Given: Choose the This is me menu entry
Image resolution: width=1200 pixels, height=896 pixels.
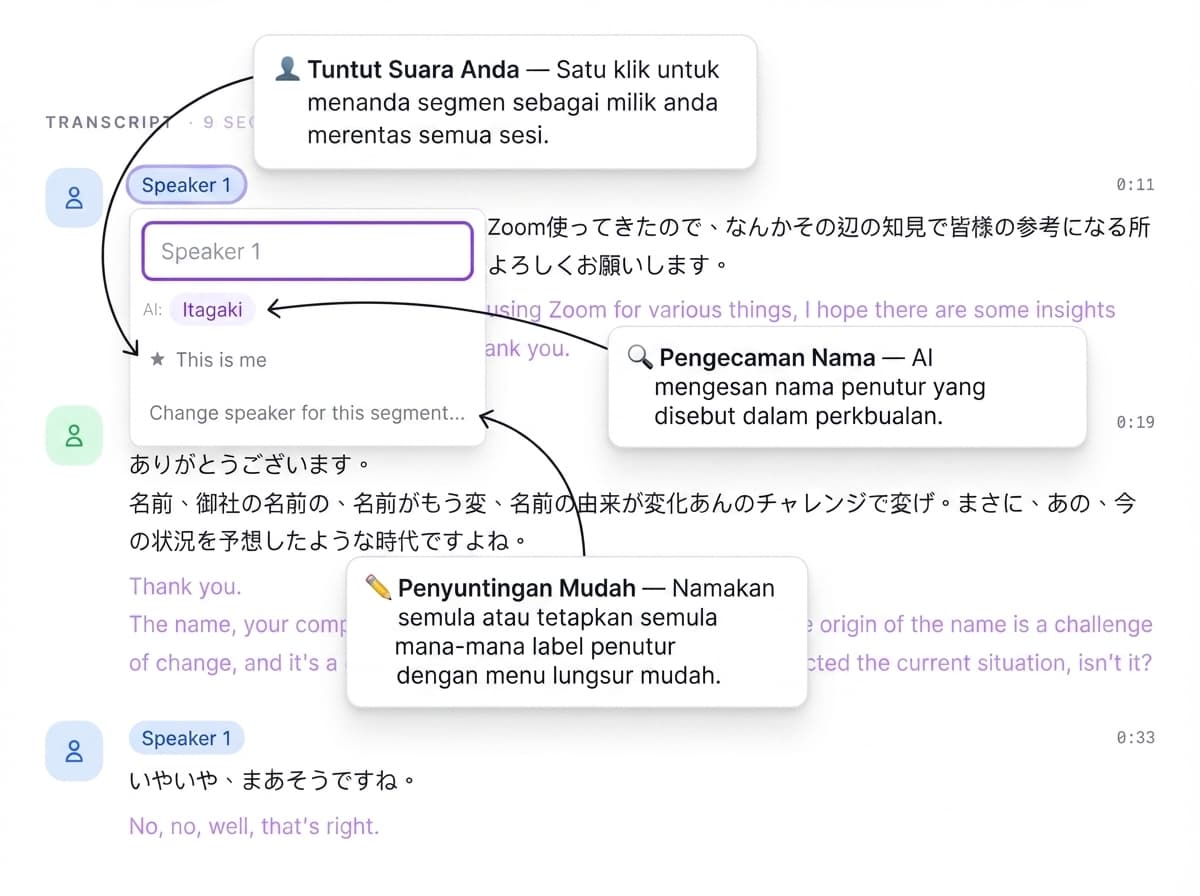Looking at the screenshot, I should [x=221, y=360].
